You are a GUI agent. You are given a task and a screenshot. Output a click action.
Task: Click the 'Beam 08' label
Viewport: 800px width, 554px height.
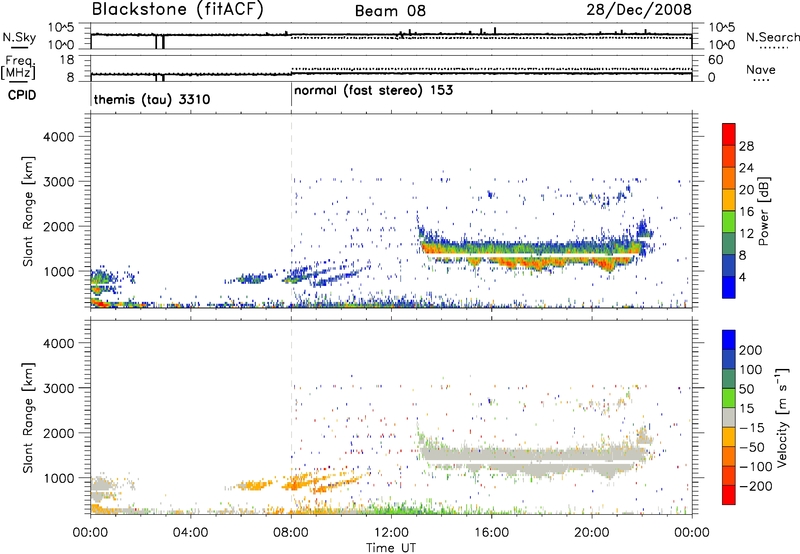point(390,11)
